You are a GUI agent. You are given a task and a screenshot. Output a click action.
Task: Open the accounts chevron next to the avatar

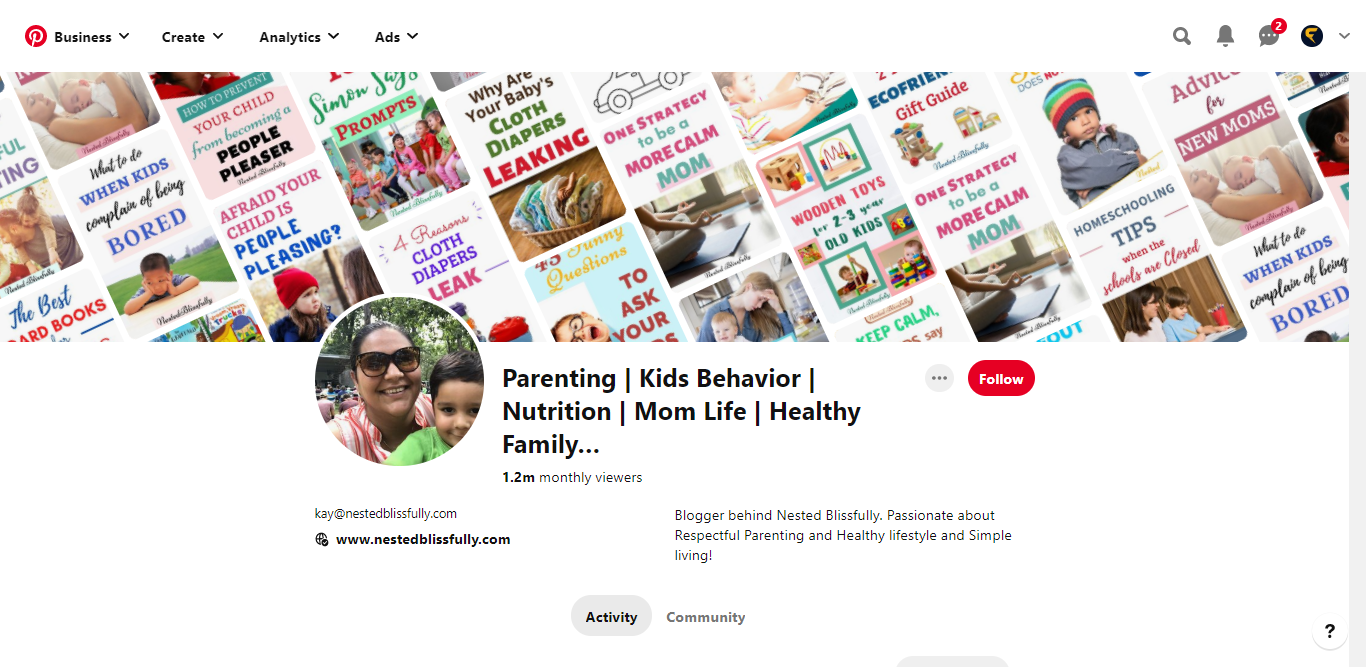point(1344,37)
